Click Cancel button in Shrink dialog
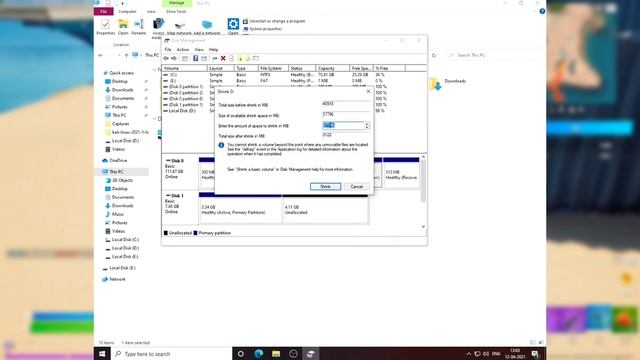 [357, 187]
